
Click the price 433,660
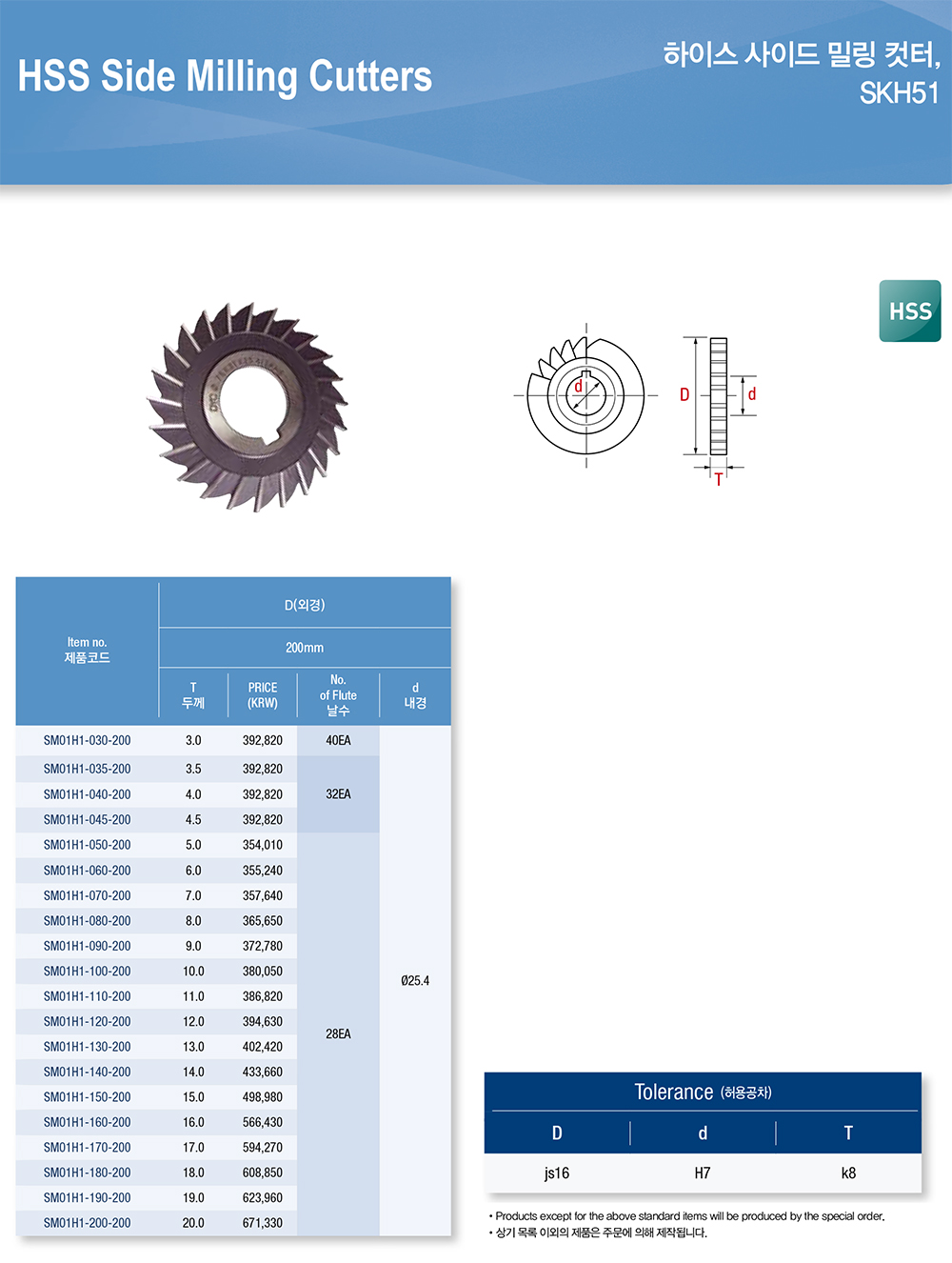(263, 1072)
